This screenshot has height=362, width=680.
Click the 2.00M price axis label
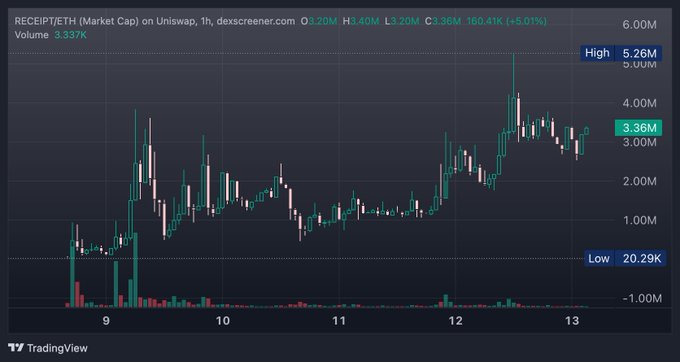point(640,181)
